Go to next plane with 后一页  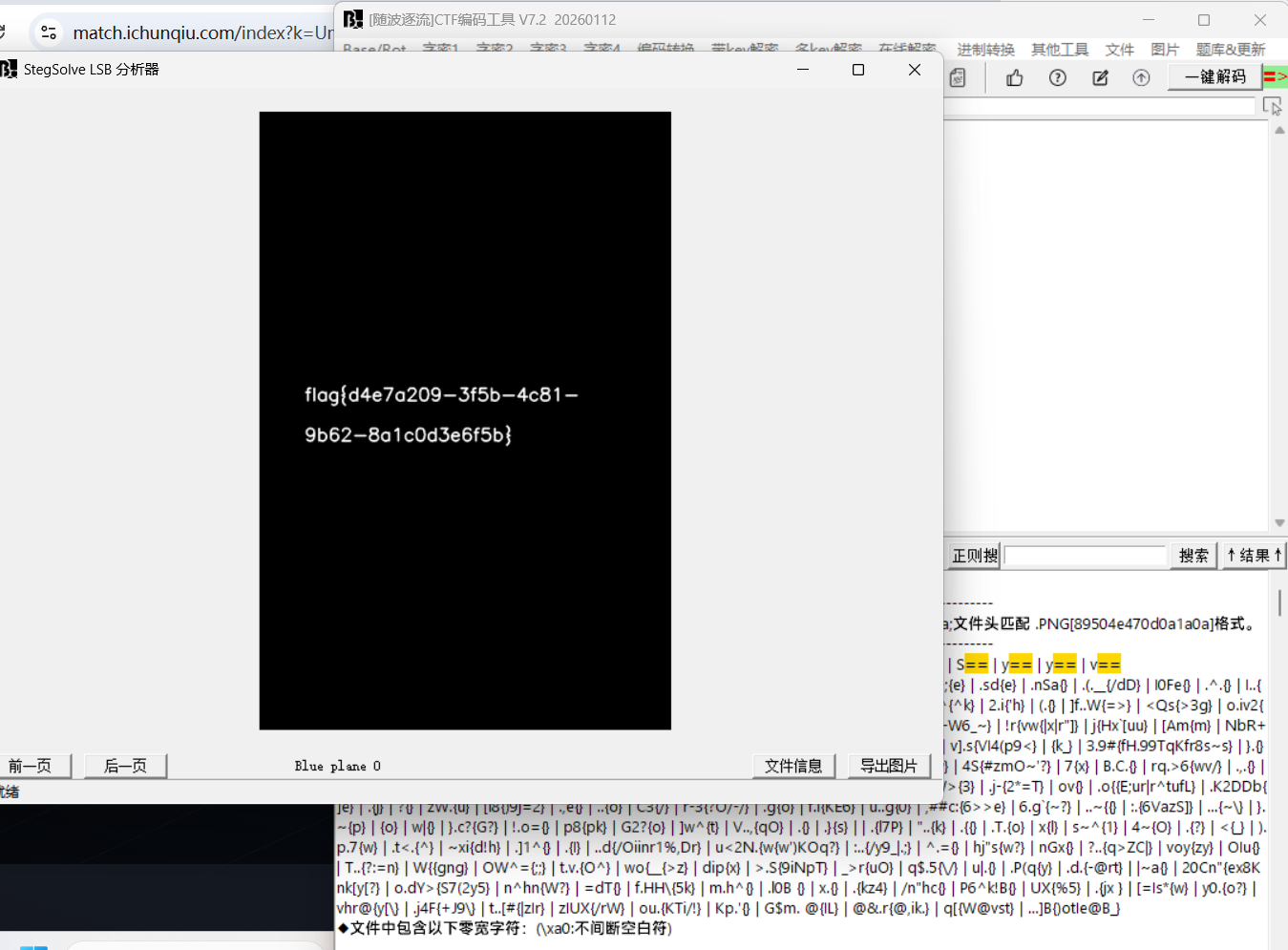(x=125, y=766)
